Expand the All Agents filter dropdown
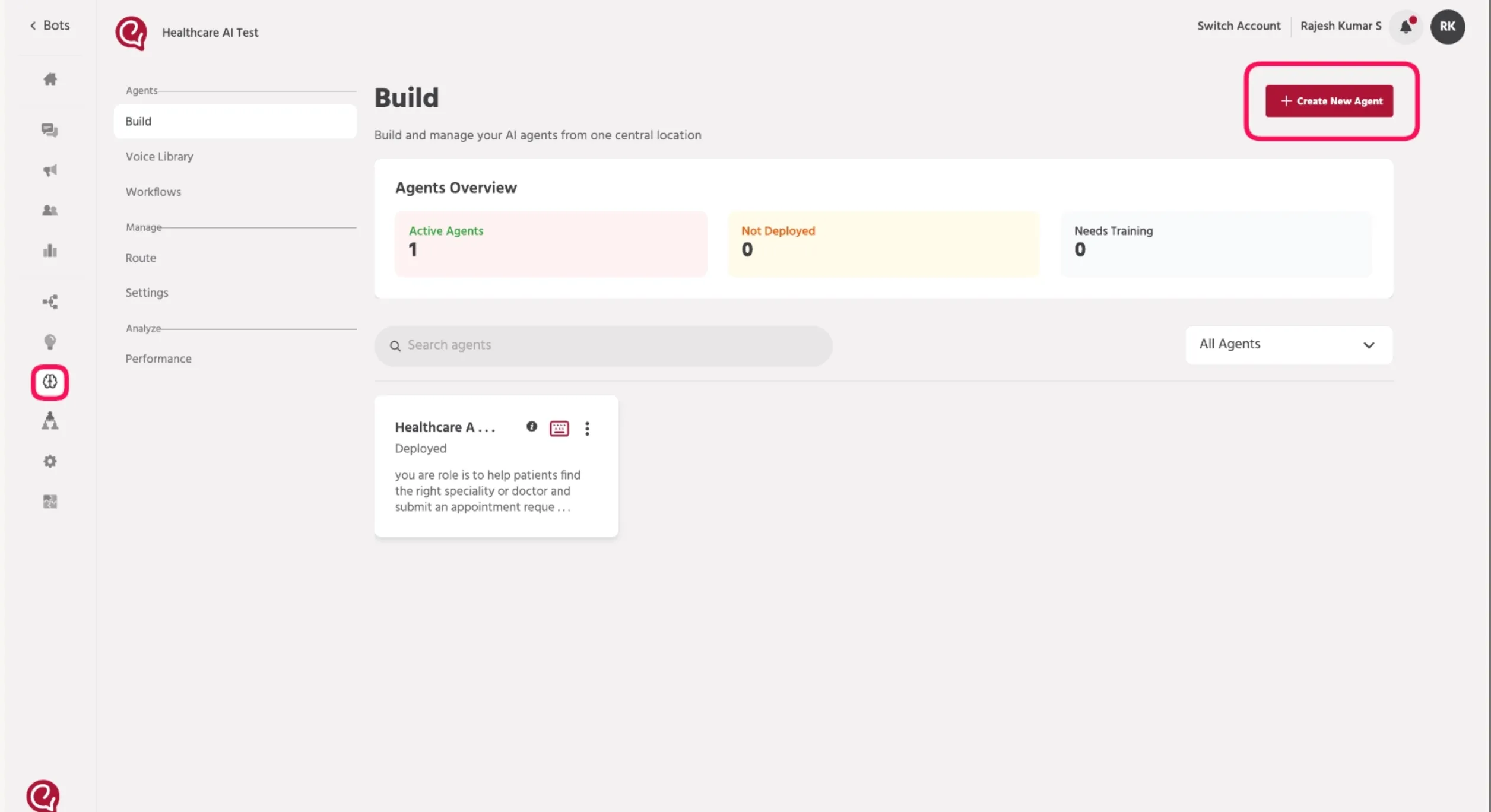The width and height of the screenshot is (1491, 812). (1289, 345)
